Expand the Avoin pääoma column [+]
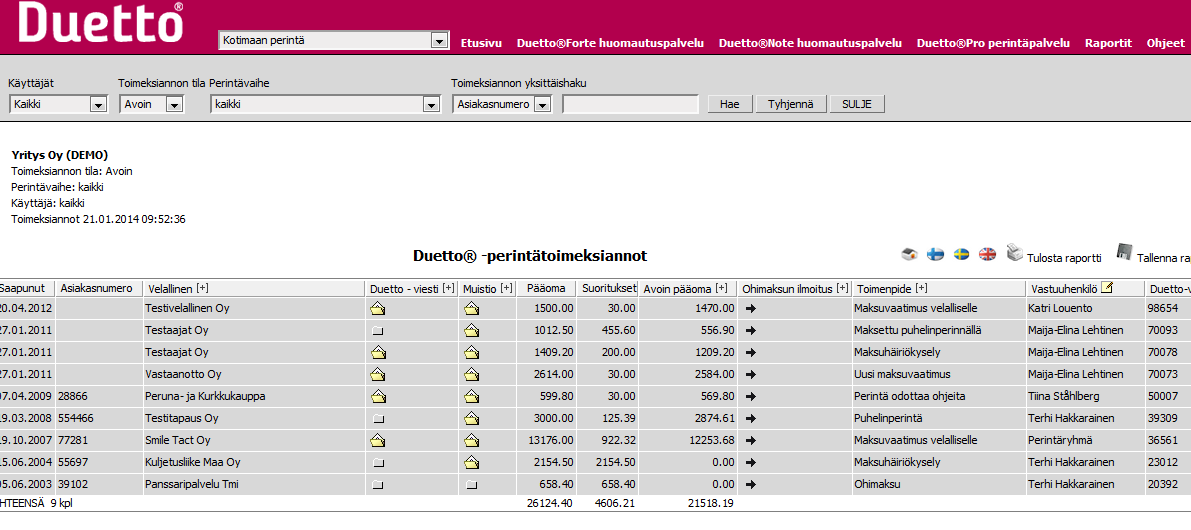Screen dimensions: 1191x530 tap(722, 289)
